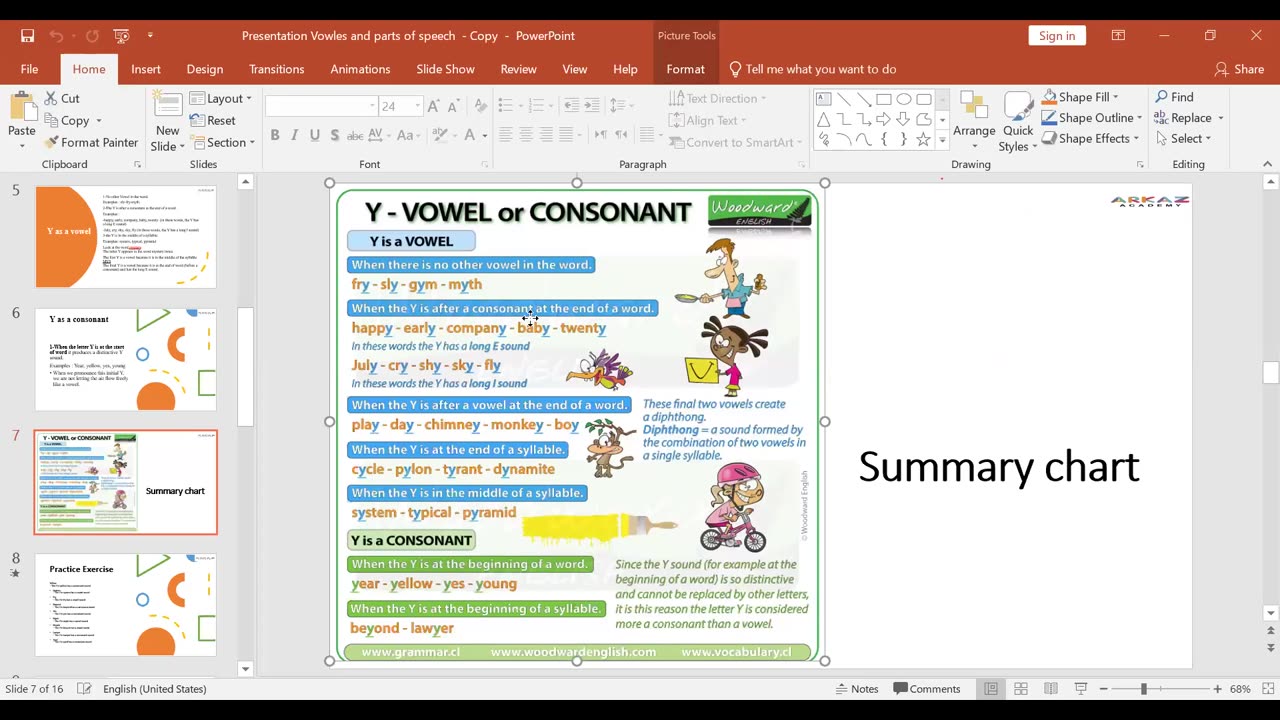
Task: Start Slide Show from the status bar
Action: point(1081,689)
